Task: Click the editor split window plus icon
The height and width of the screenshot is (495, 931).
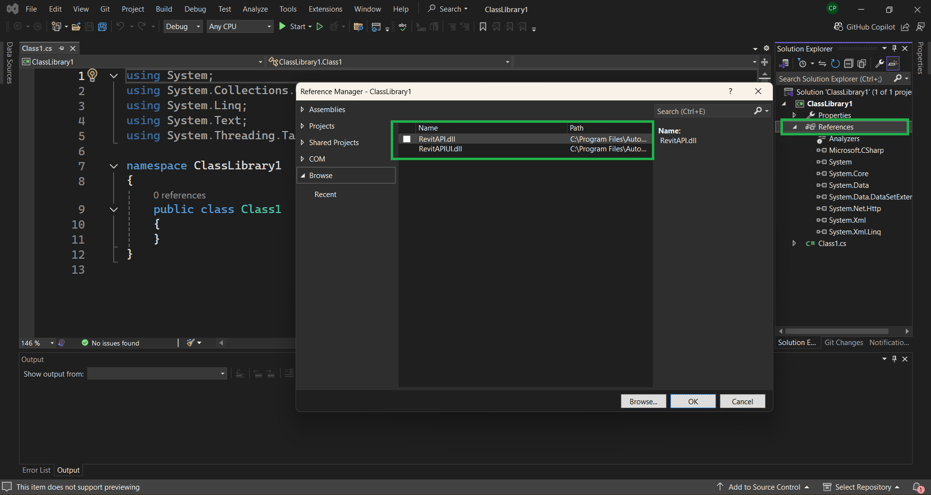Action: coord(764,62)
